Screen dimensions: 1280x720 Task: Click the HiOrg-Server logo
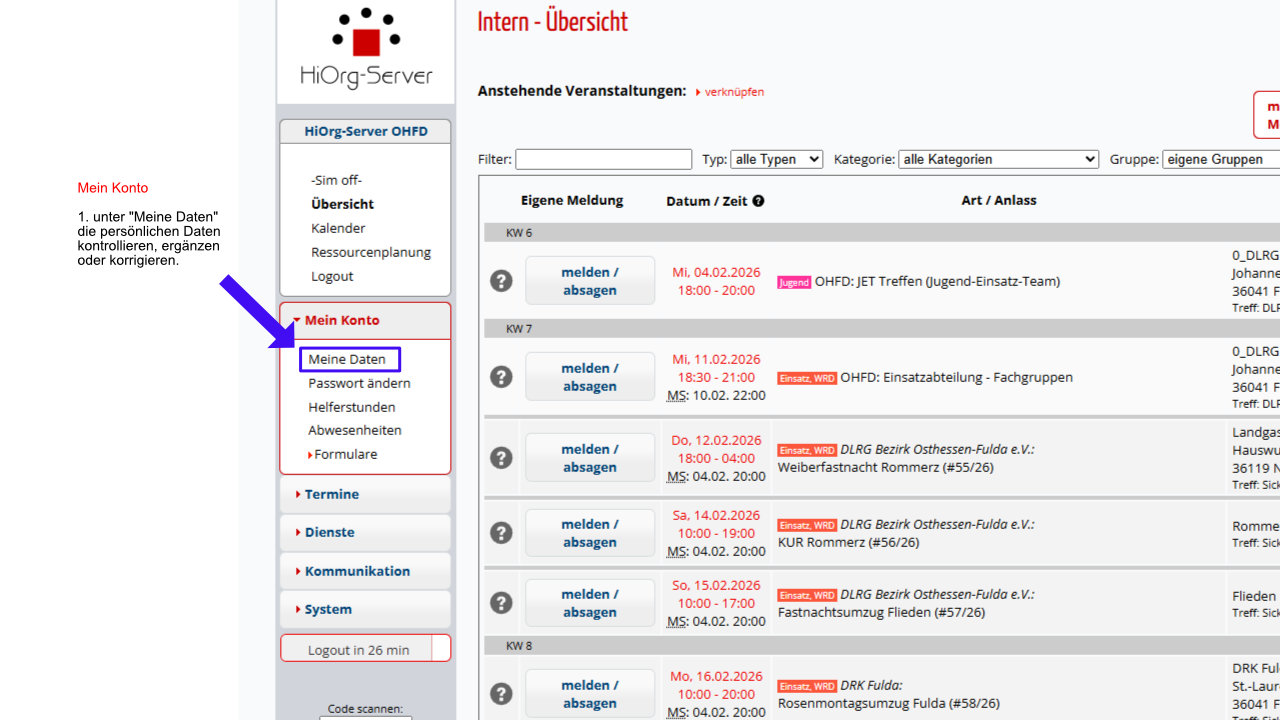coord(366,48)
